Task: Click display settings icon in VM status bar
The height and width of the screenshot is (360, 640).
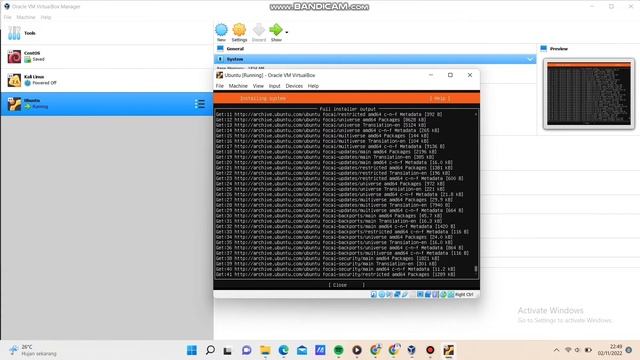Action: pos(420,294)
